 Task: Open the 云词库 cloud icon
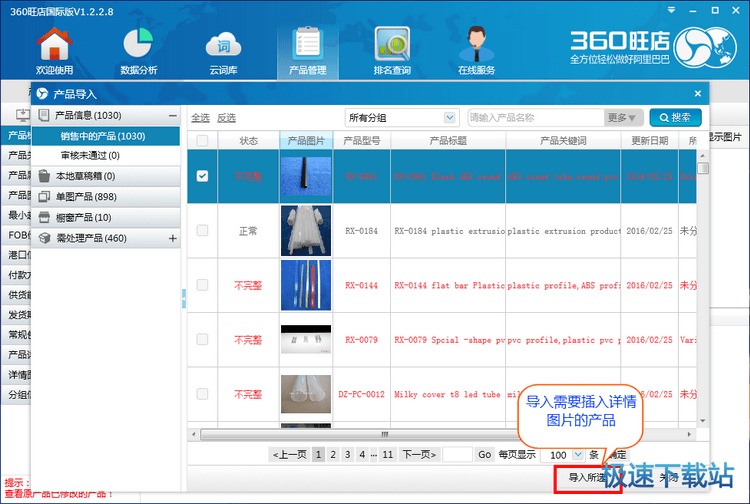tap(223, 45)
